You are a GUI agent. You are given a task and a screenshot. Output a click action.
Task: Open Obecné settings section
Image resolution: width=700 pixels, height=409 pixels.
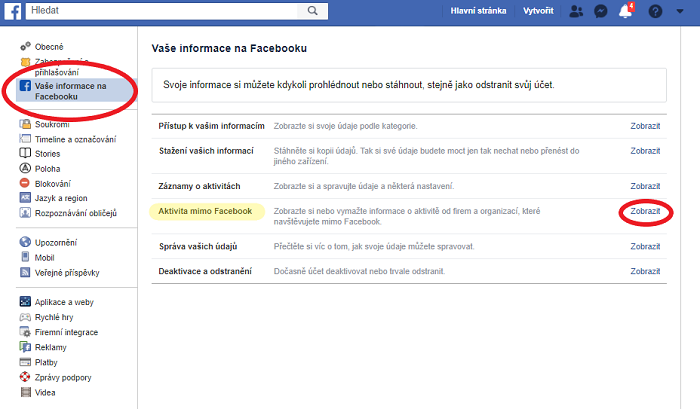tap(49, 47)
